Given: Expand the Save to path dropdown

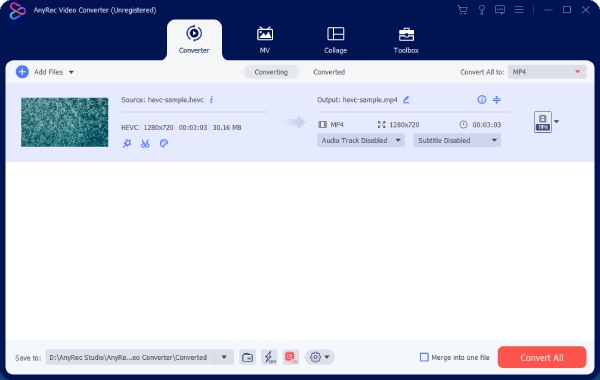Looking at the screenshot, I should [224, 357].
